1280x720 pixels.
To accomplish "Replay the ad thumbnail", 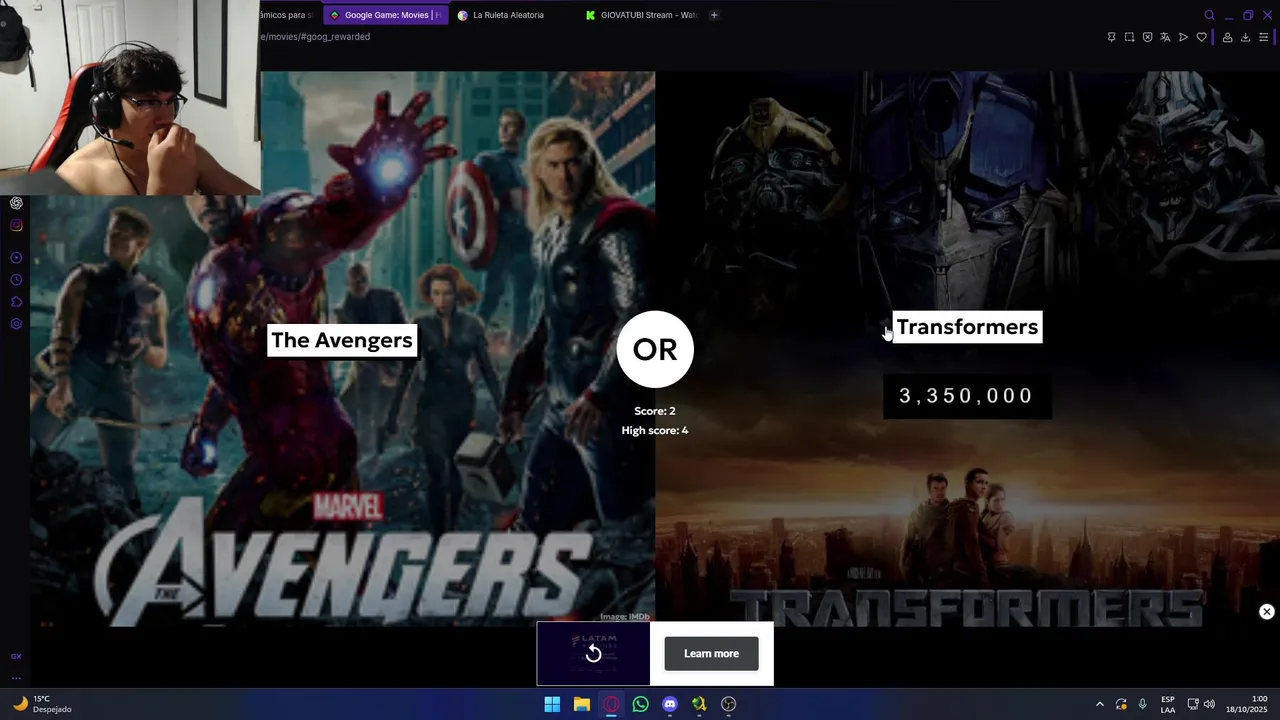I will 593,653.
